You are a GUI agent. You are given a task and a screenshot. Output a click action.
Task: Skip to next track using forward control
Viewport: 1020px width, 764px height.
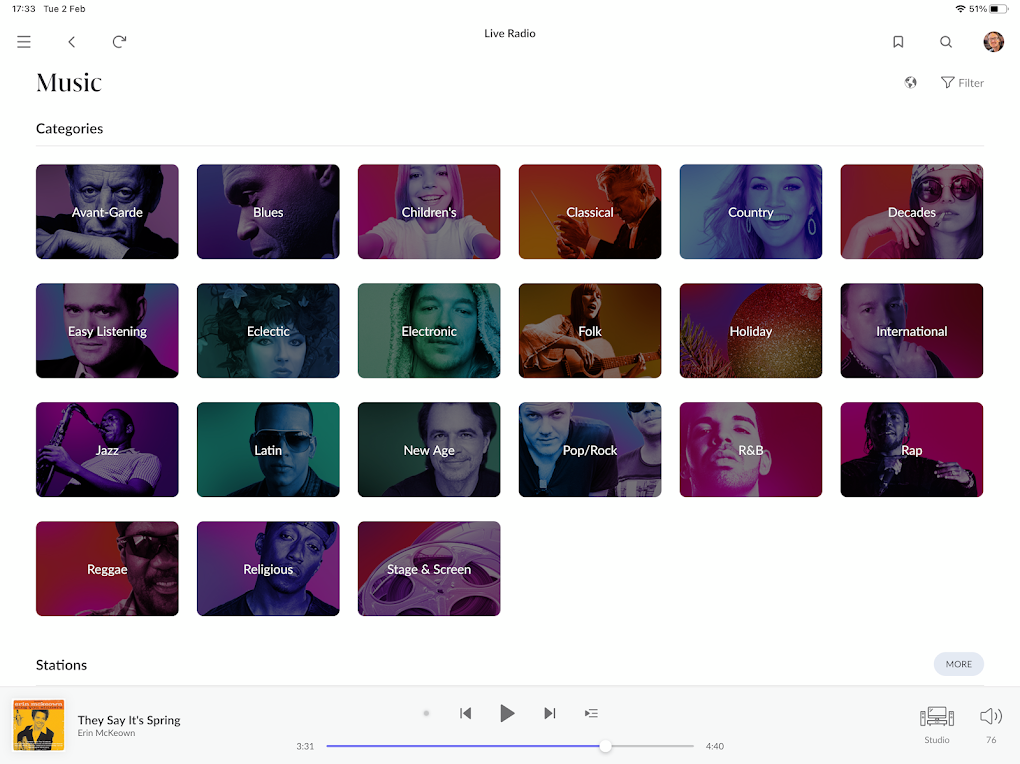pyautogui.click(x=549, y=713)
